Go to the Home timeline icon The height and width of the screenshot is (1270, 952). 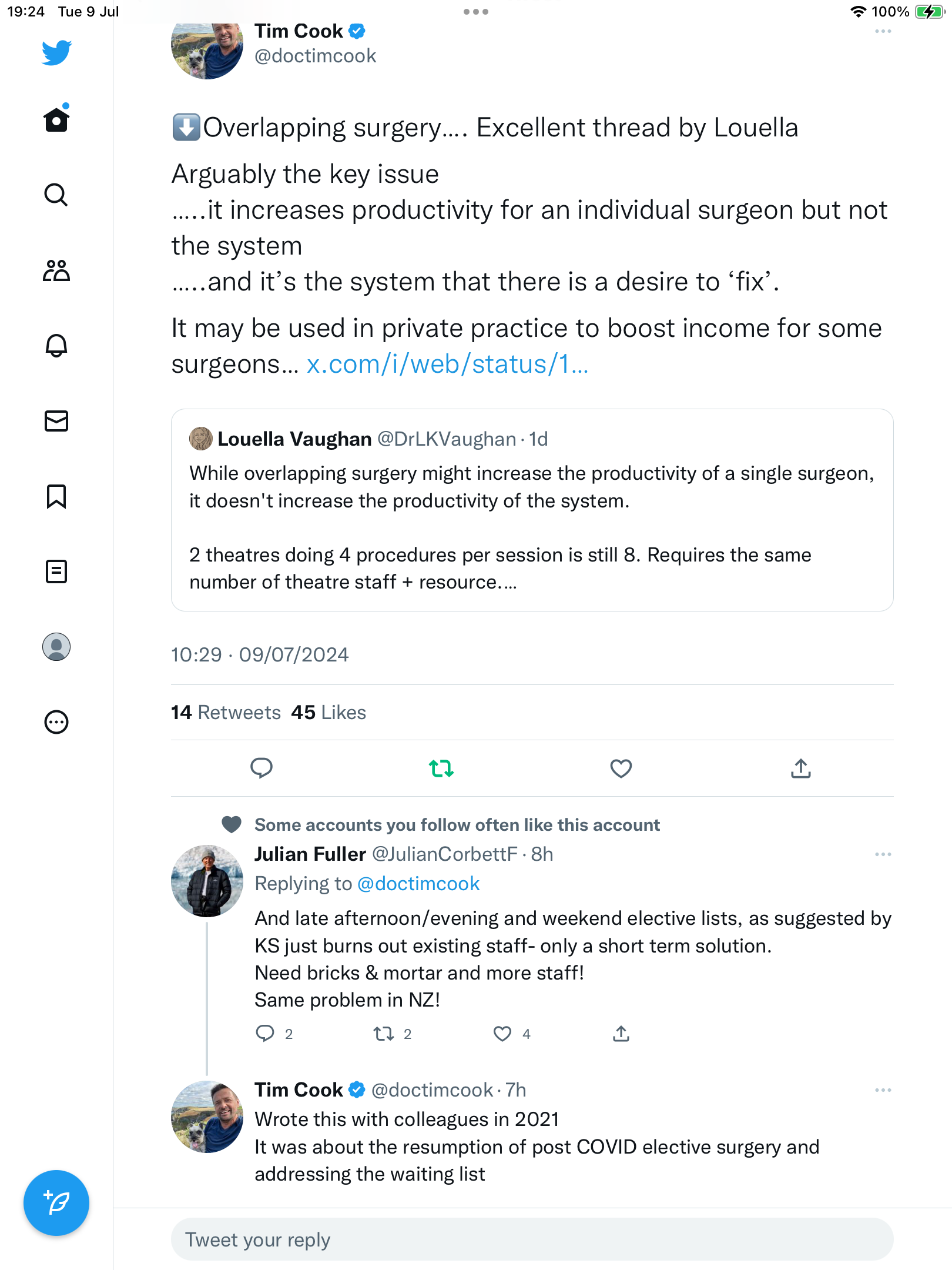point(56,120)
